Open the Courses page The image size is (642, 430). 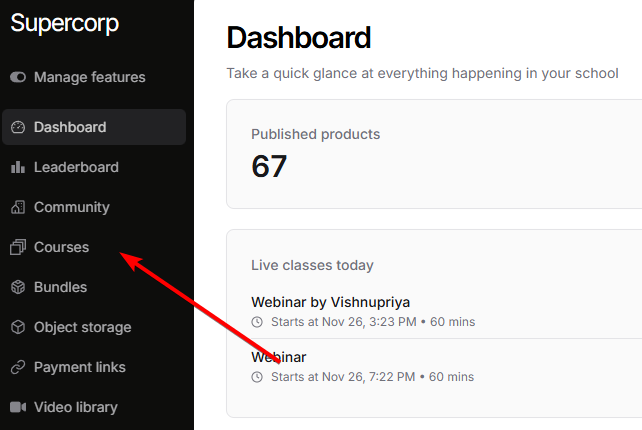[61, 247]
